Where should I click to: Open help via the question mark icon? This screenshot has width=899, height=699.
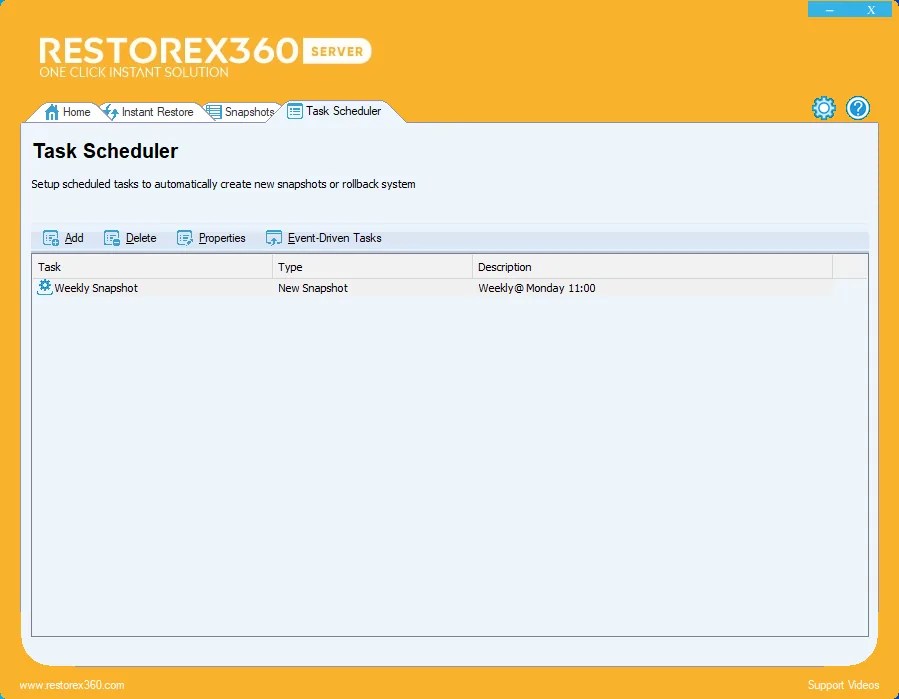click(x=858, y=108)
